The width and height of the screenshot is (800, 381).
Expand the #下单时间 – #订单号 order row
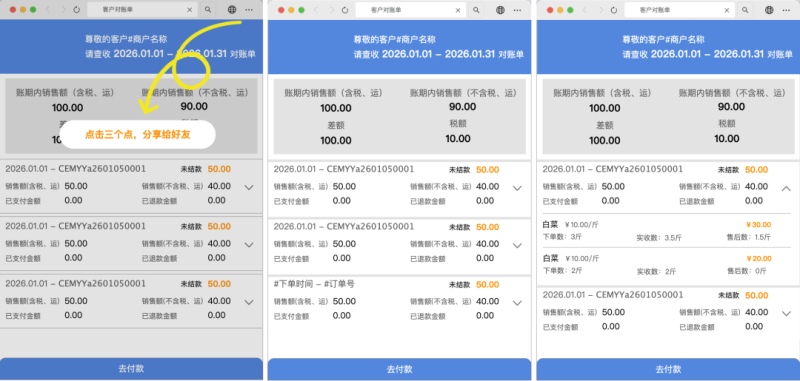click(x=517, y=303)
